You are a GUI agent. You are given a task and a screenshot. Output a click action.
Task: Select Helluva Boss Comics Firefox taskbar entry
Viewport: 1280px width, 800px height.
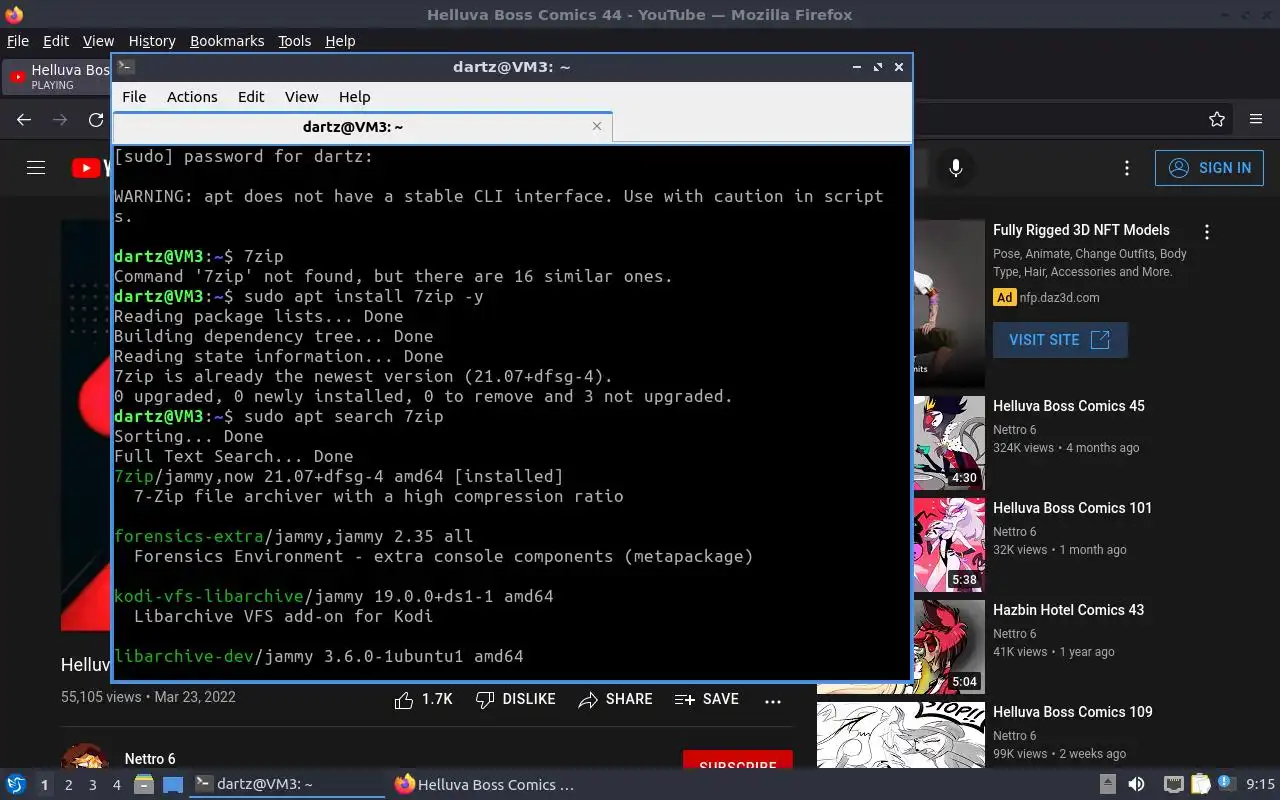pos(485,785)
